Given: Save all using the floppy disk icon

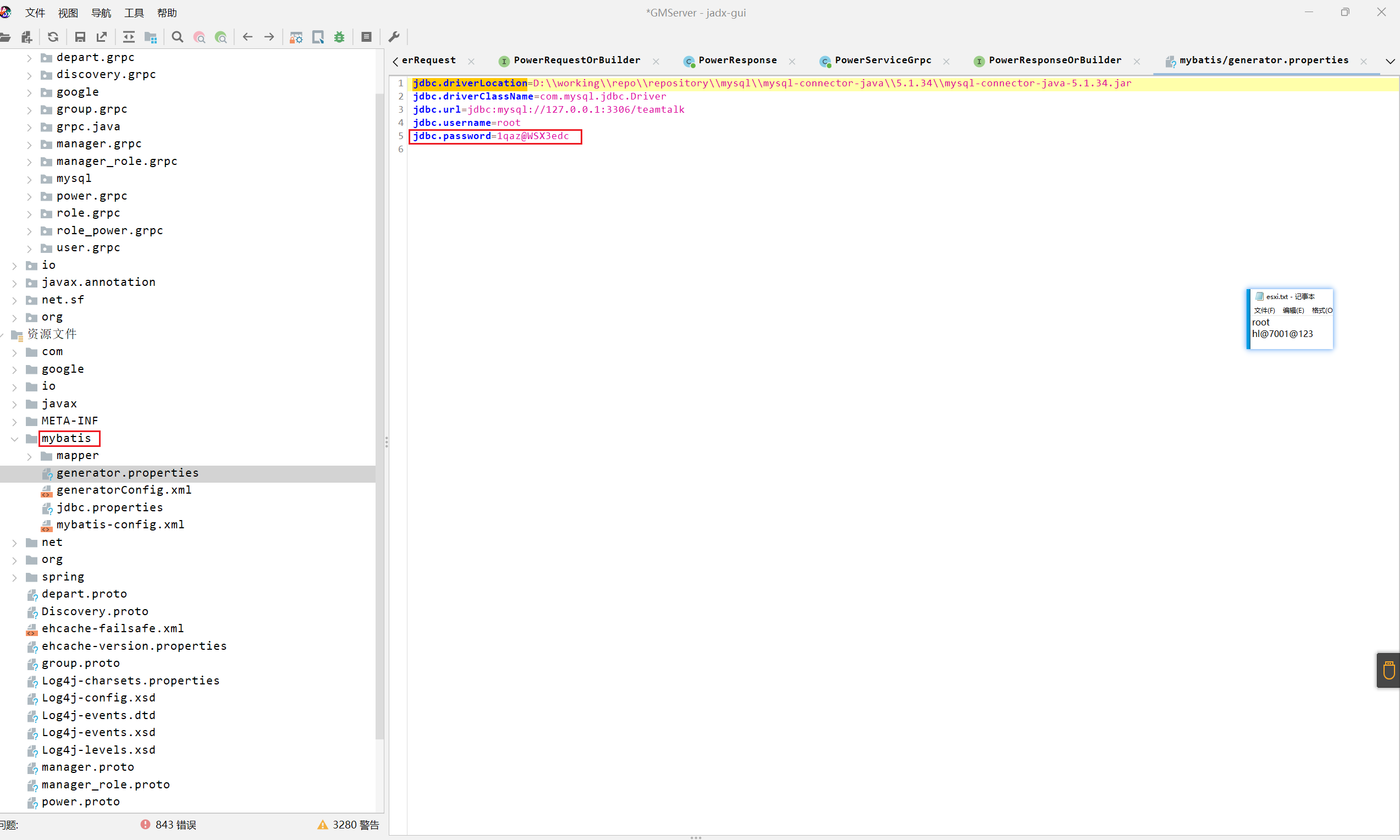Looking at the screenshot, I should tap(80, 37).
